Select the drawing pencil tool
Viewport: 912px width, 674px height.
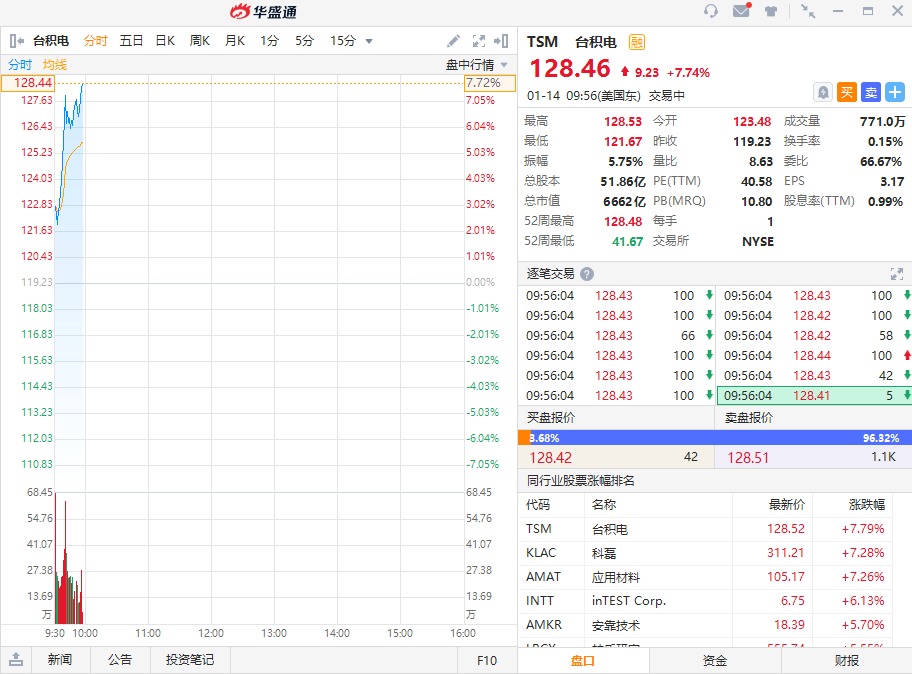(x=453, y=41)
